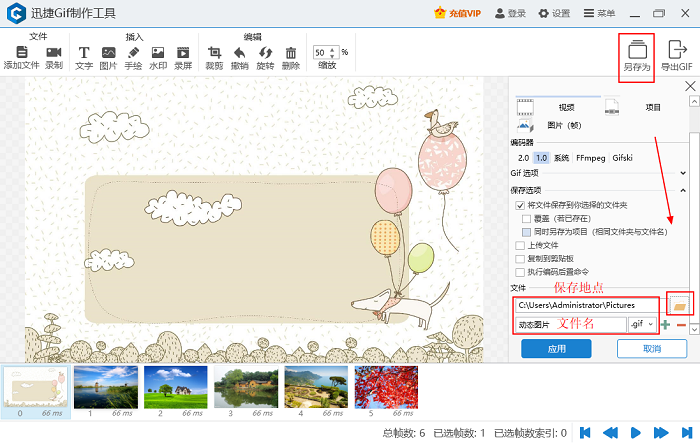
Task: Select frame 5 red leaves thumbnail
Action: [x=386, y=387]
